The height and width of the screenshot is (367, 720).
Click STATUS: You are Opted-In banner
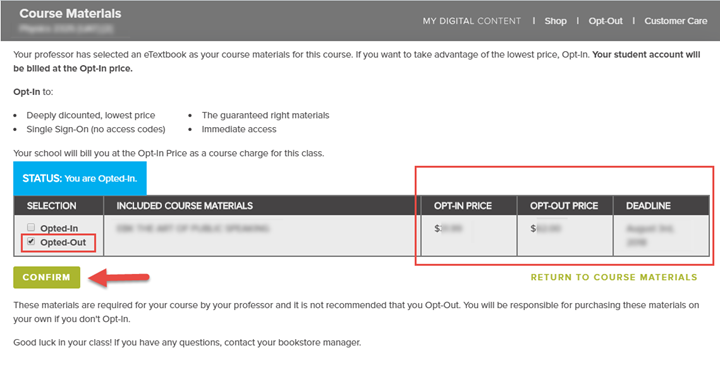[80, 178]
